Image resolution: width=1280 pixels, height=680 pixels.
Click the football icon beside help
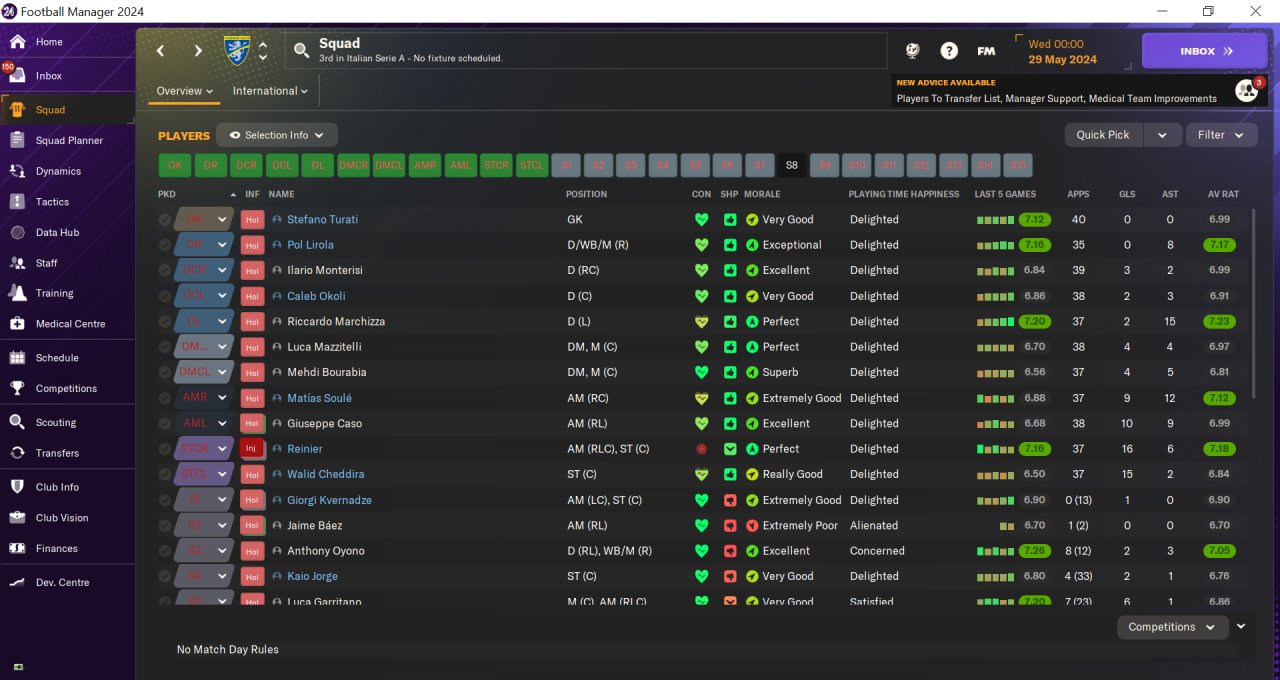(x=912, y=51)
